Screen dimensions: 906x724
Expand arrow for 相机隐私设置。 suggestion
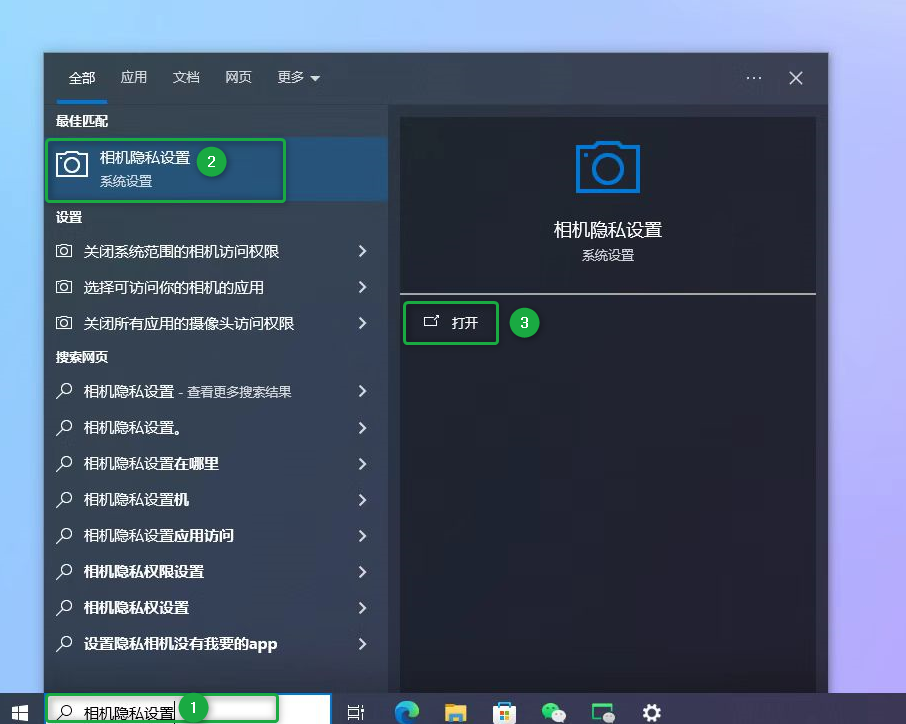pyautogui.click(x=362, y=428)
